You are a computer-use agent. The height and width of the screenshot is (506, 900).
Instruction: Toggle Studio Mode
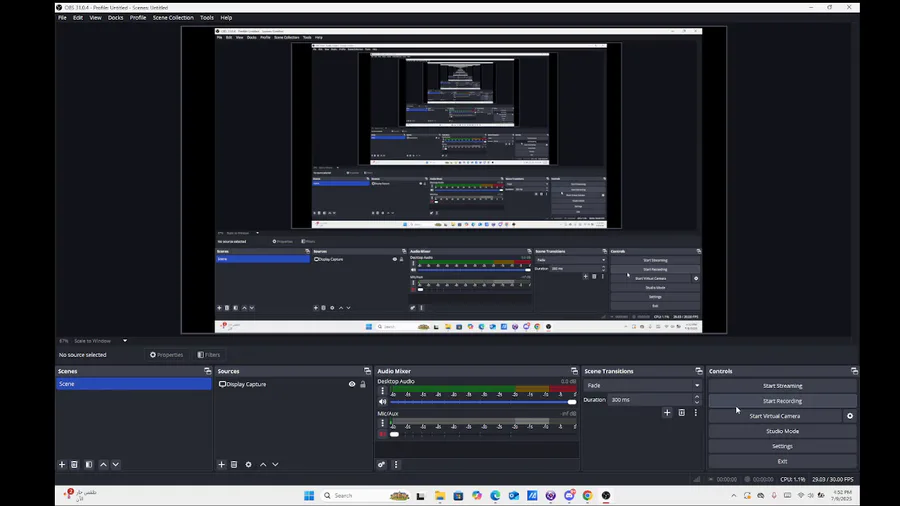tap(782, 431)
